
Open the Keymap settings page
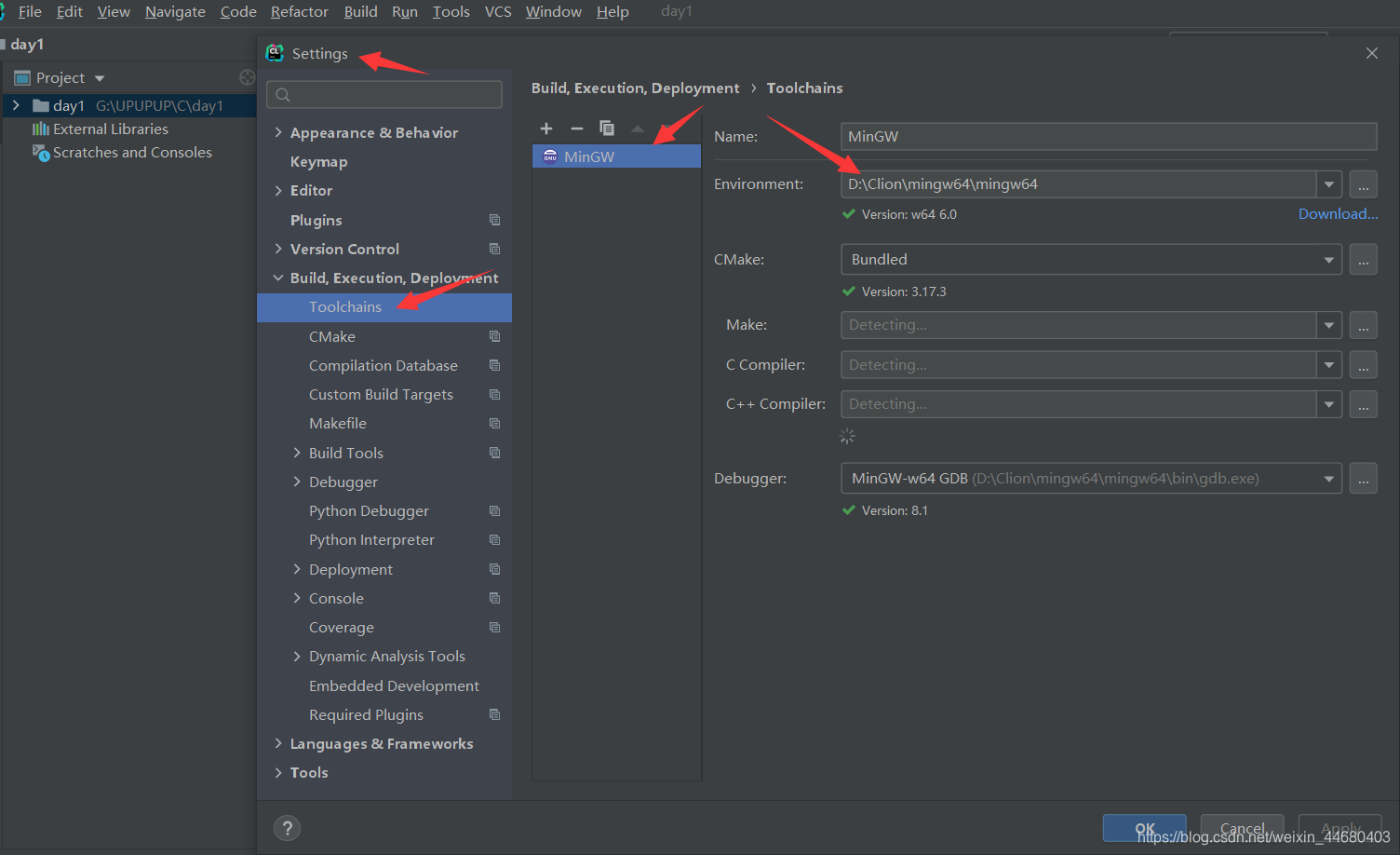(x=318, y=161)
